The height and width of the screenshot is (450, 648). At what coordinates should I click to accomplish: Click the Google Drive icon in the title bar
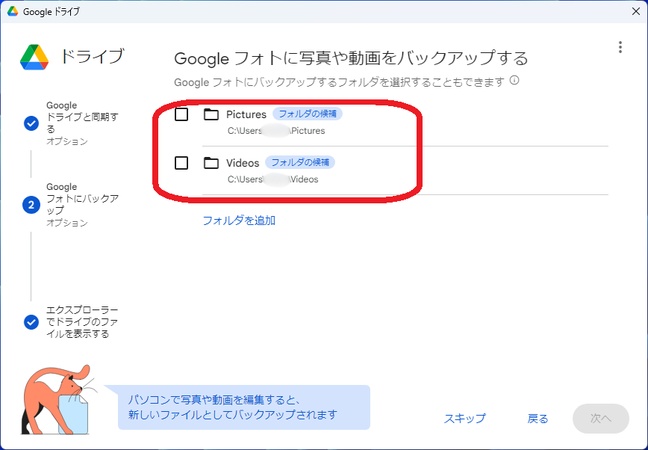[12, 11]
